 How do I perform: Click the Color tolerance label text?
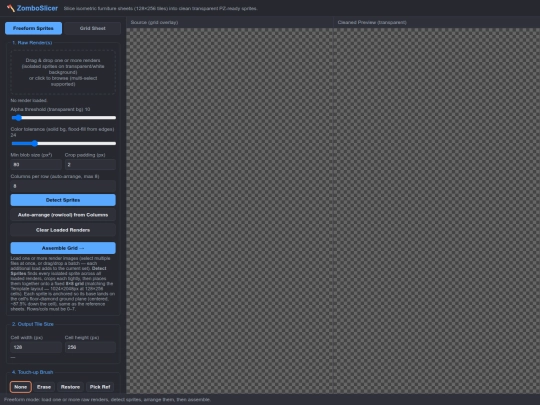pos(62,132)
